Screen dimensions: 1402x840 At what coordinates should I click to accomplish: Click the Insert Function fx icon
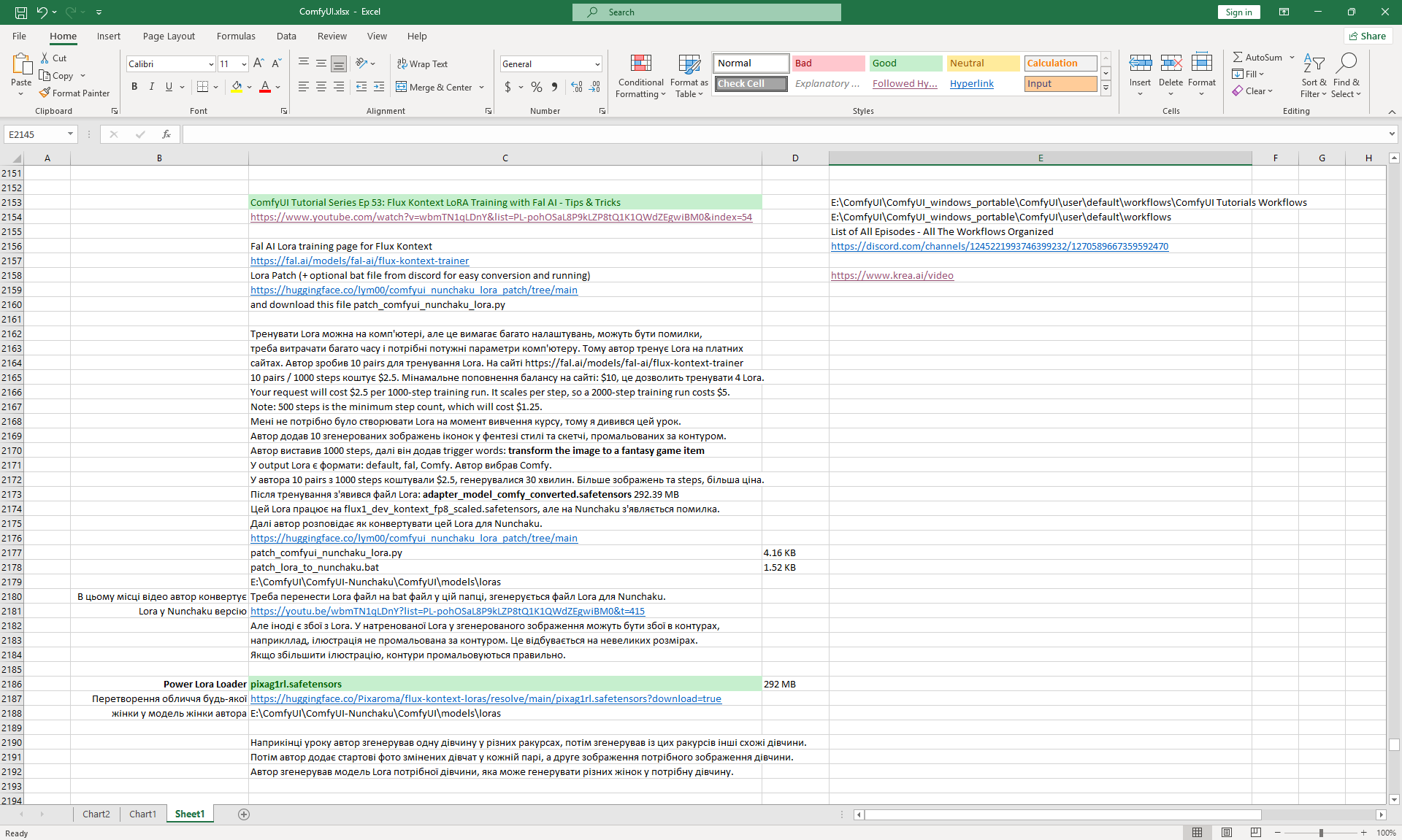click(166, 134)
